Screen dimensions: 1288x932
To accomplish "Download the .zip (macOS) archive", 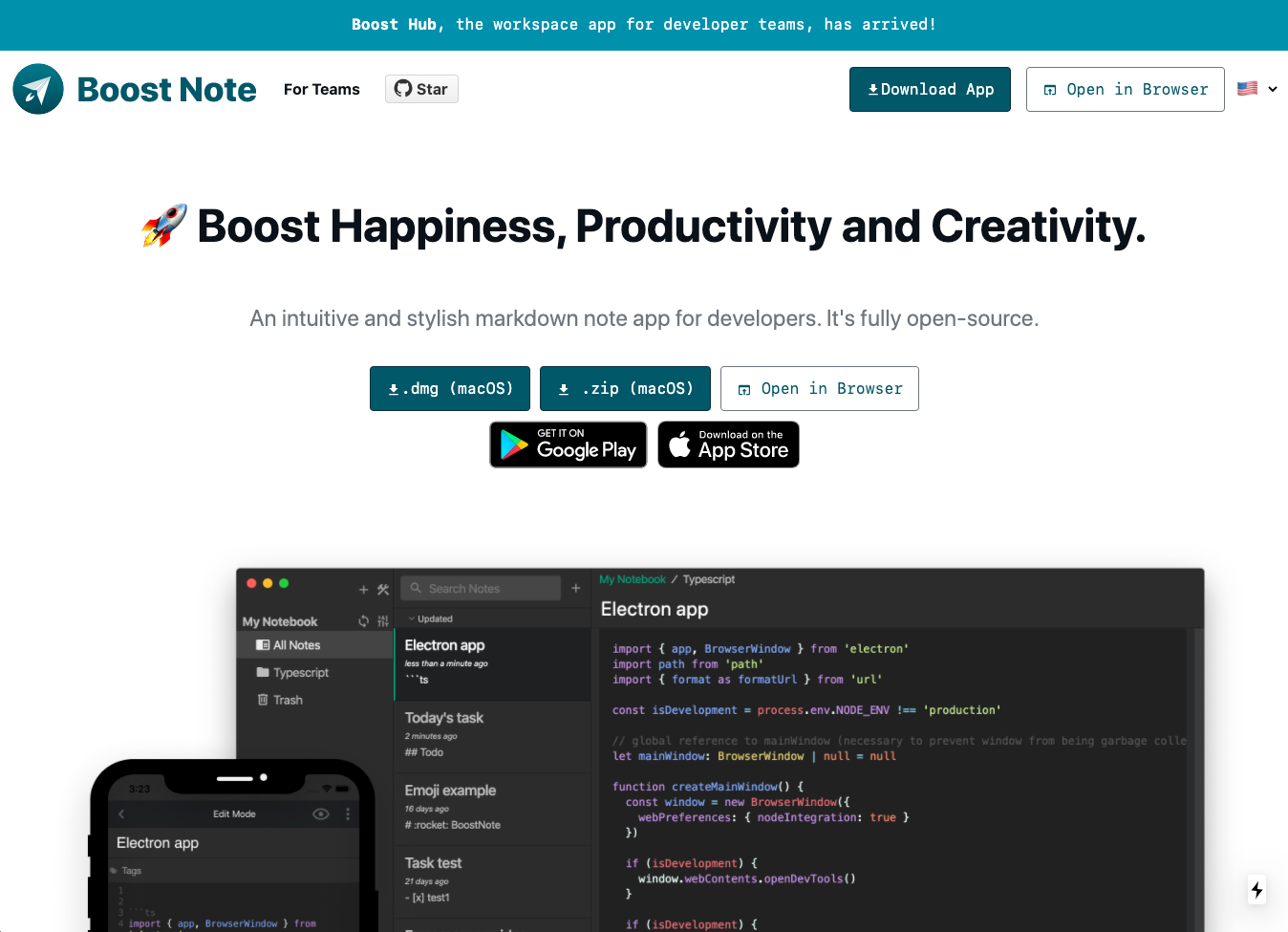I will coord(625,388).
